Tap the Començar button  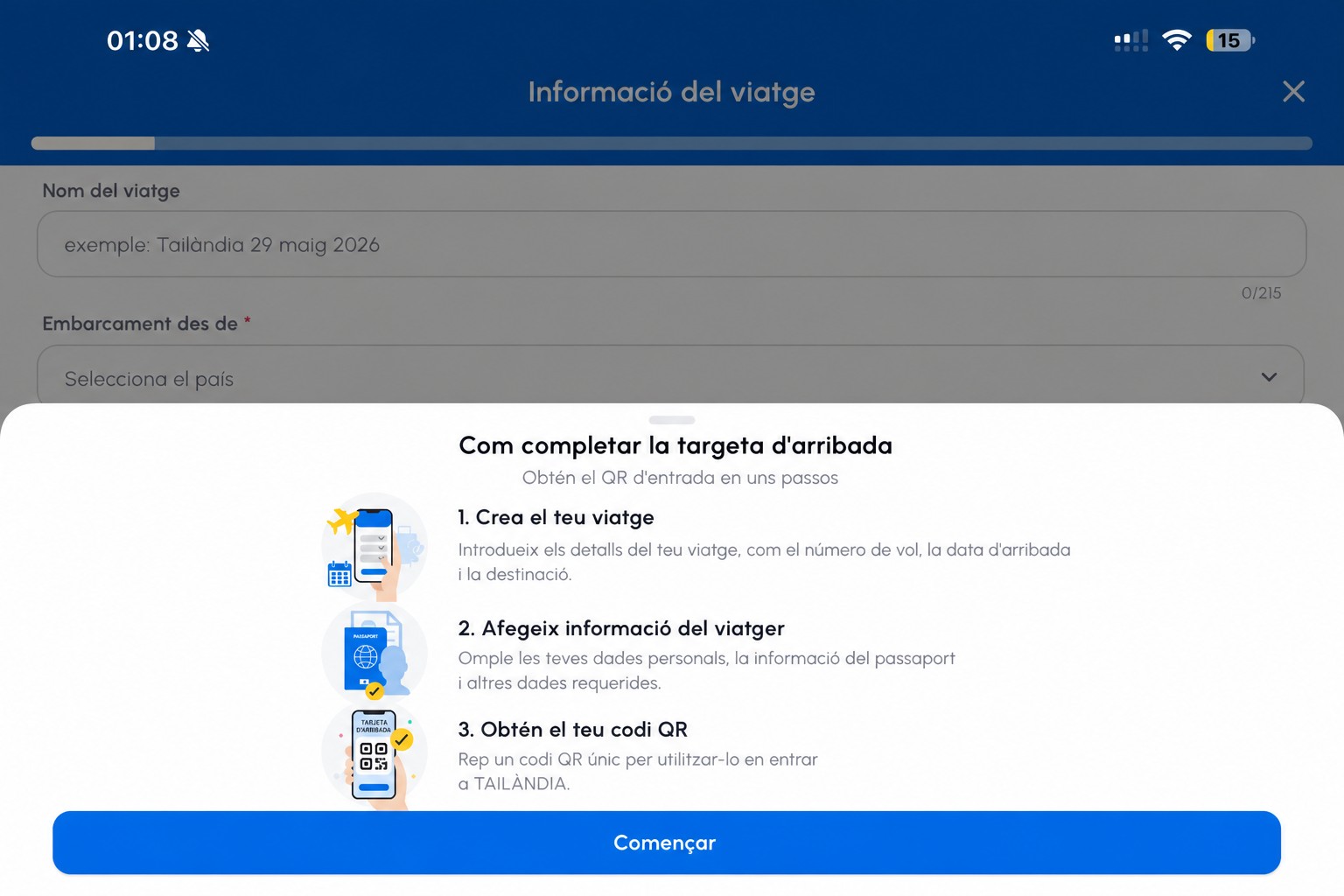[x=667, y=843]
